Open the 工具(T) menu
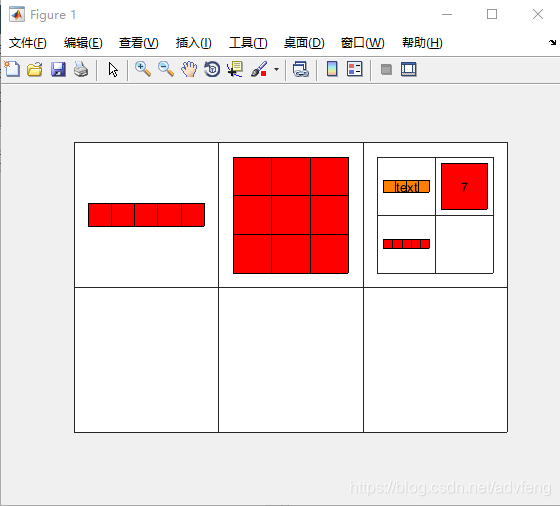The image size is (560, 506). coord(248,43)
